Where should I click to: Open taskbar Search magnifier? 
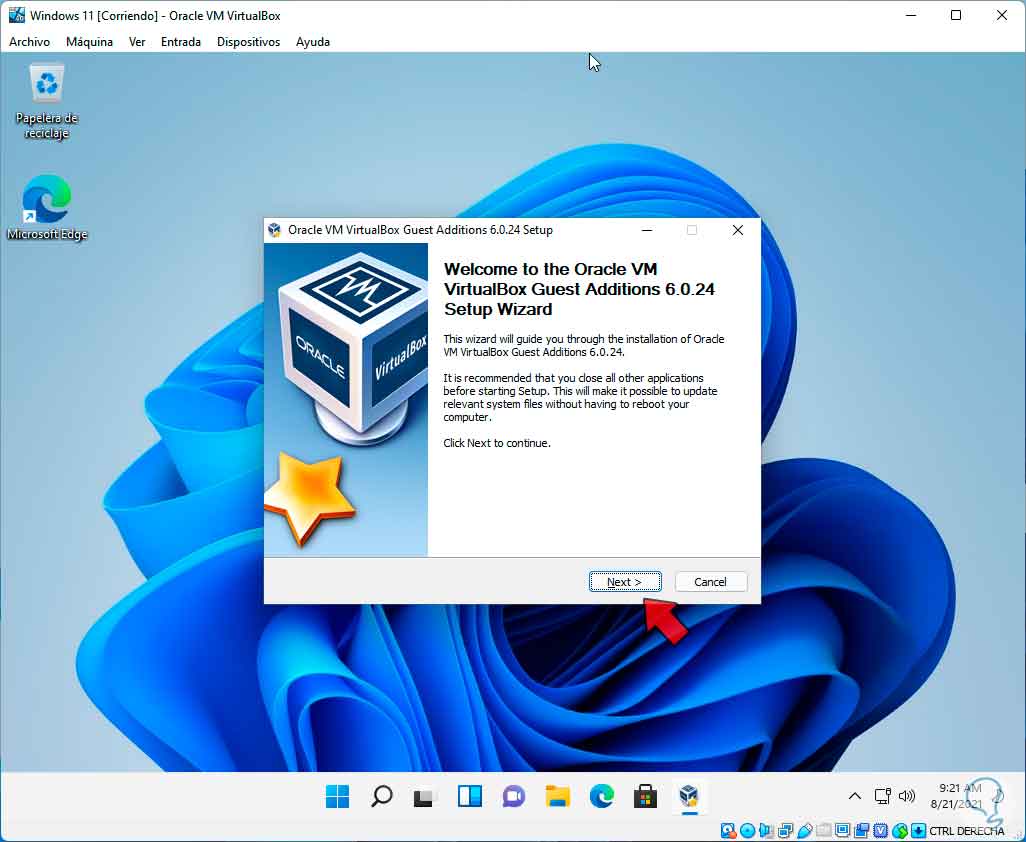click(x=381, y=796)
